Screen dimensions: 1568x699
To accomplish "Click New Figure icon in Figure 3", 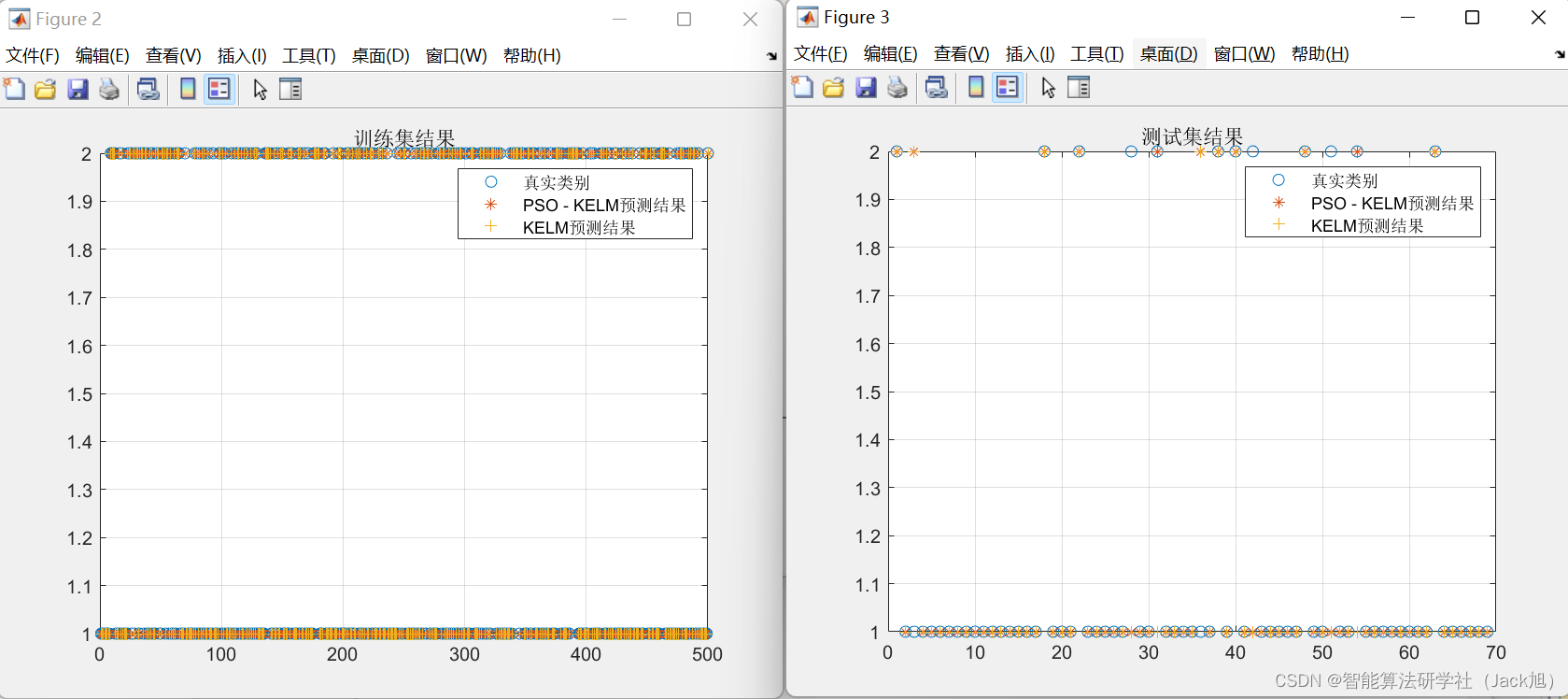I will click(x=803, y=87).
